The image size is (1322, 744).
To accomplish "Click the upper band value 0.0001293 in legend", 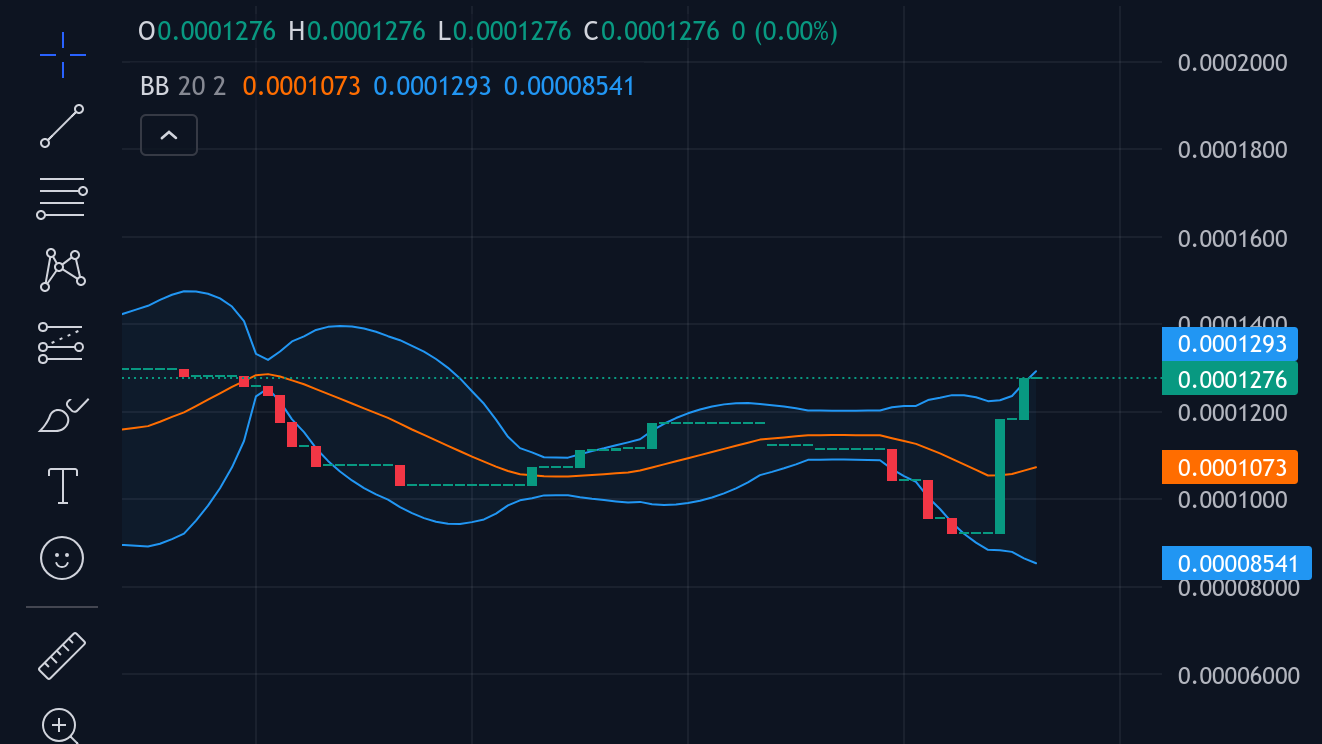I will (432, 86).
